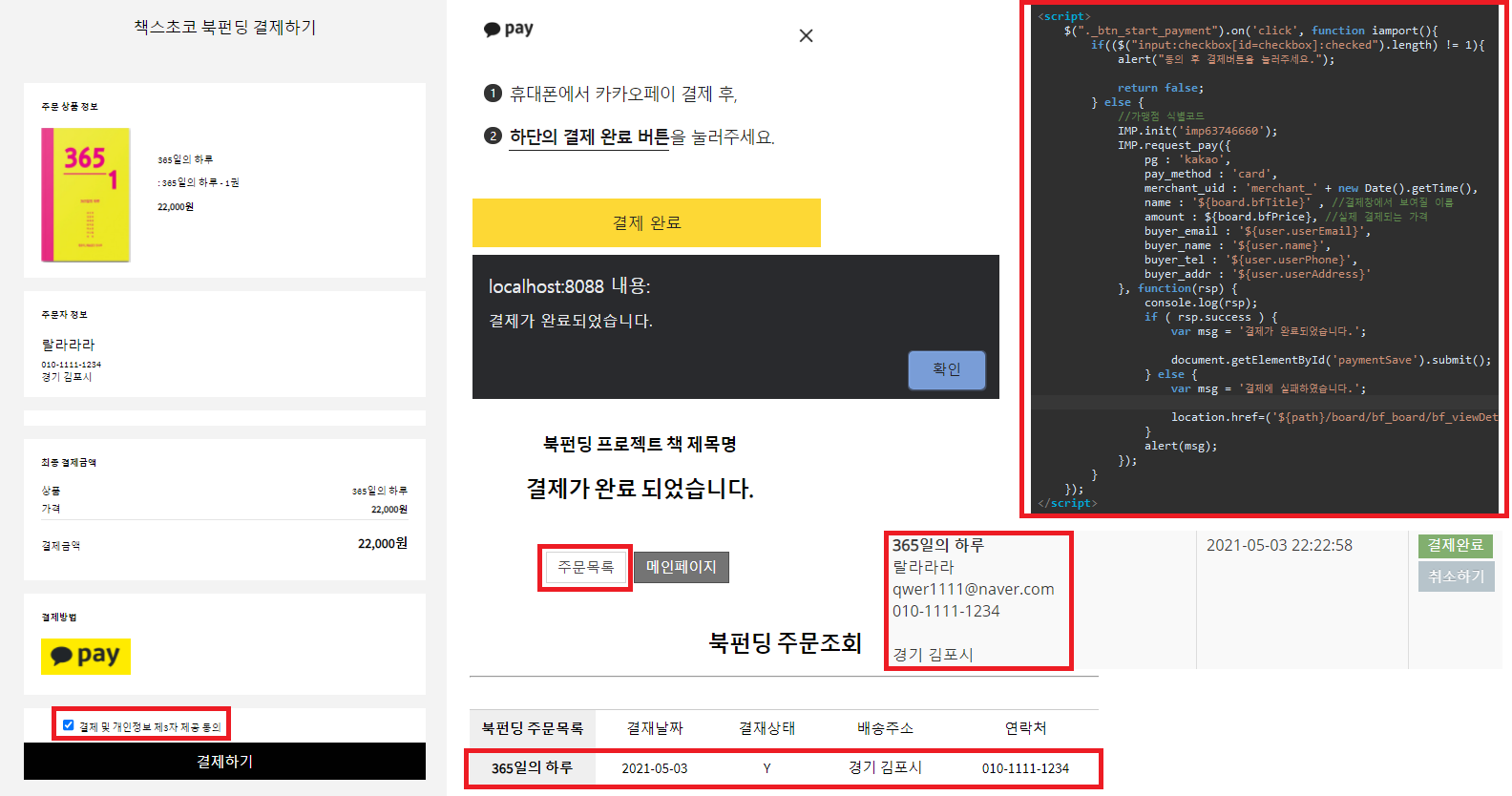Select the 연락처 column header
Screen dimensions: 1512x796
[x=1026, y=728]
